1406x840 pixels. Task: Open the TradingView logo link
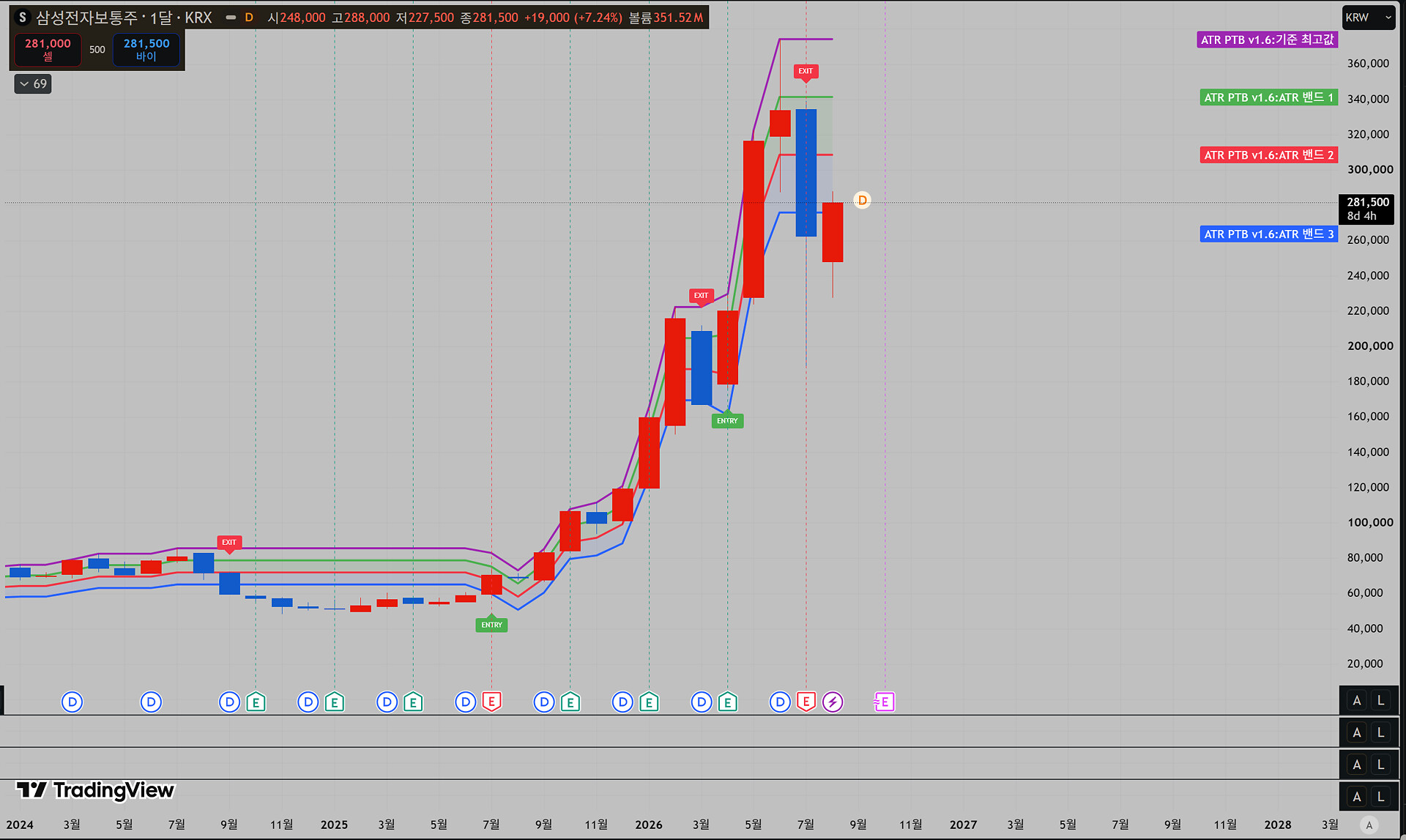[95, 790]
